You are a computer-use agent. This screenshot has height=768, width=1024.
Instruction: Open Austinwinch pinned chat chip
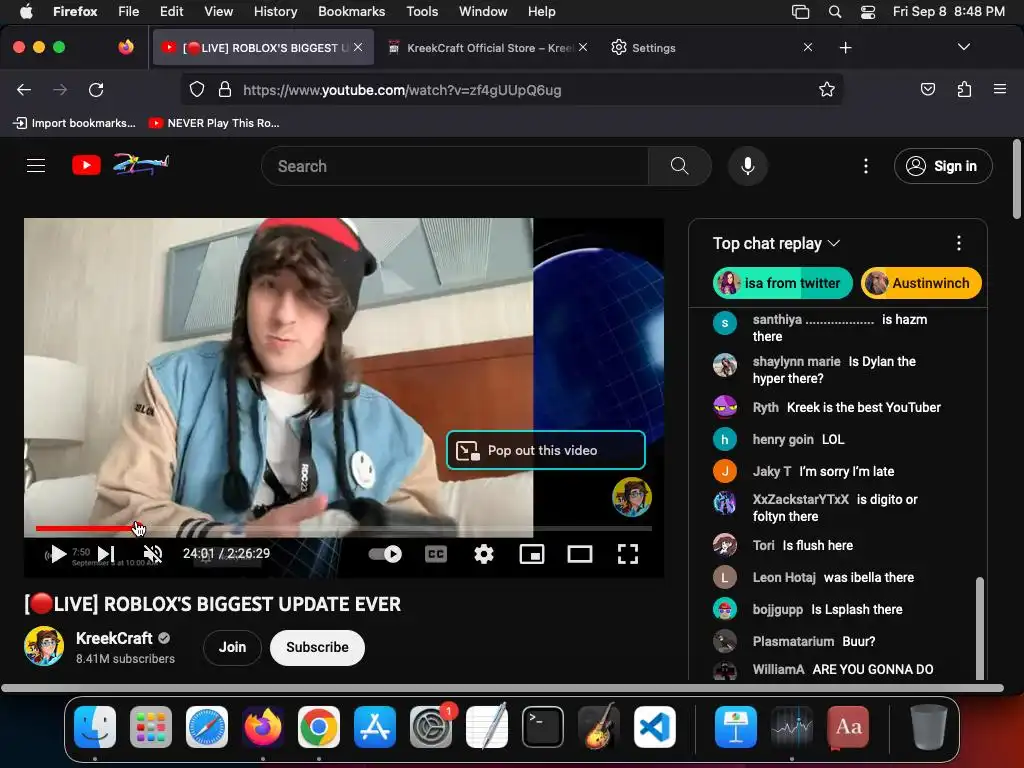point(921,283)
